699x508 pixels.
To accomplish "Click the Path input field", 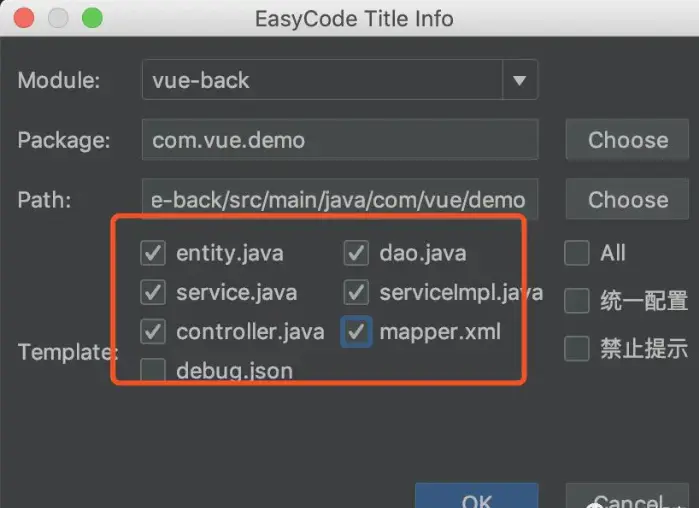I will click(340, 199).
